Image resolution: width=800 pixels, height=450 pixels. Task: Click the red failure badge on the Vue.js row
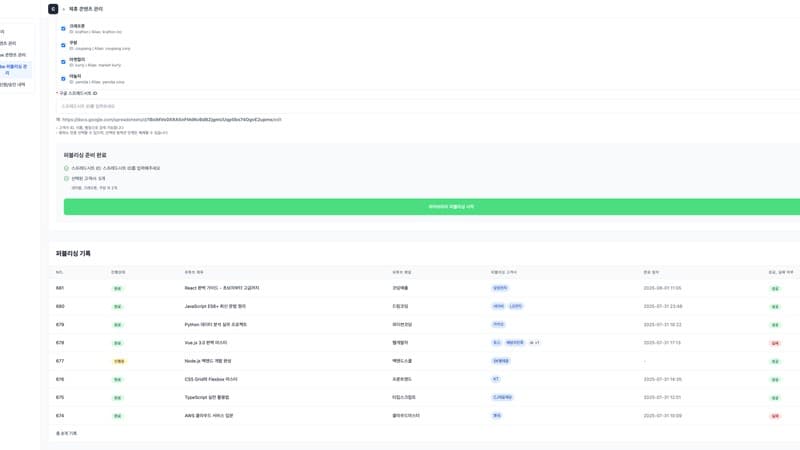click(775, 343)
